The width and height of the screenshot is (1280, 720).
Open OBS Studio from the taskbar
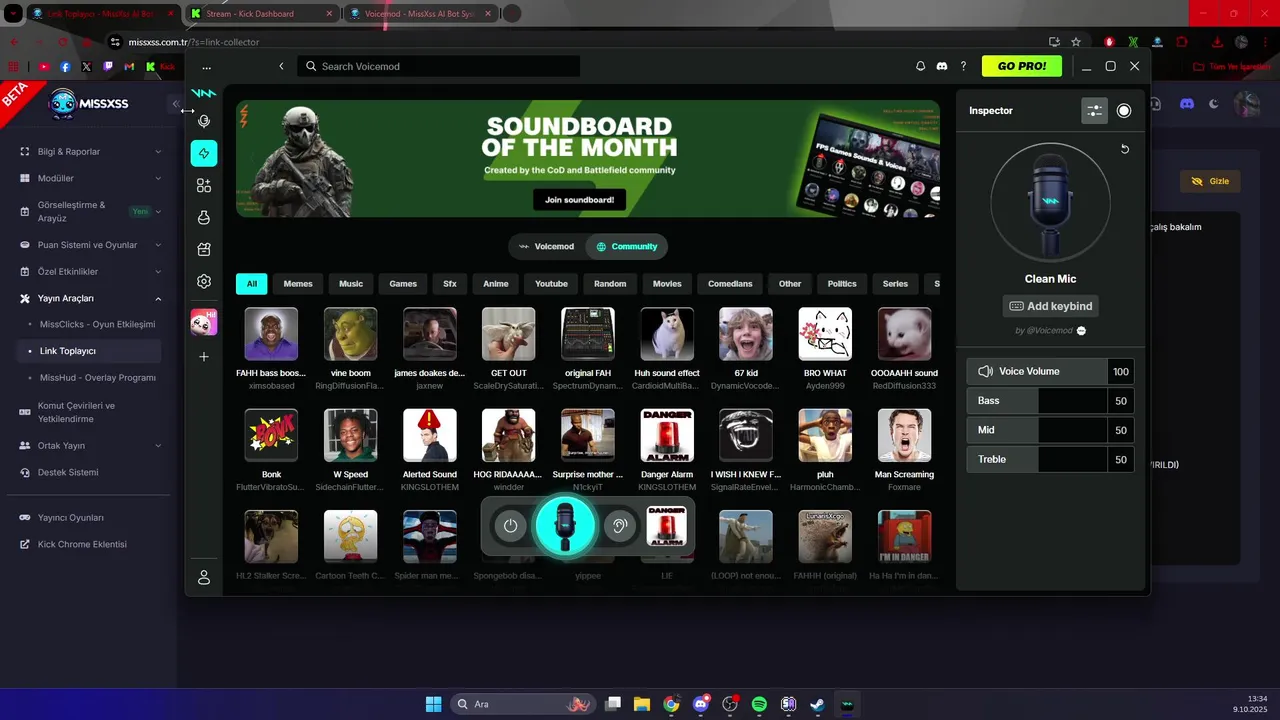(x=730, y=704)
